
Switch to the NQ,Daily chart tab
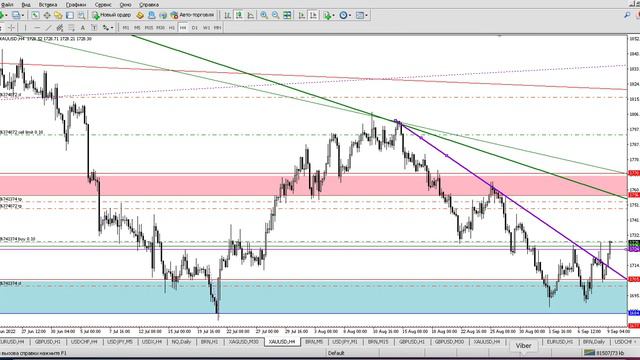pos(181,342)
